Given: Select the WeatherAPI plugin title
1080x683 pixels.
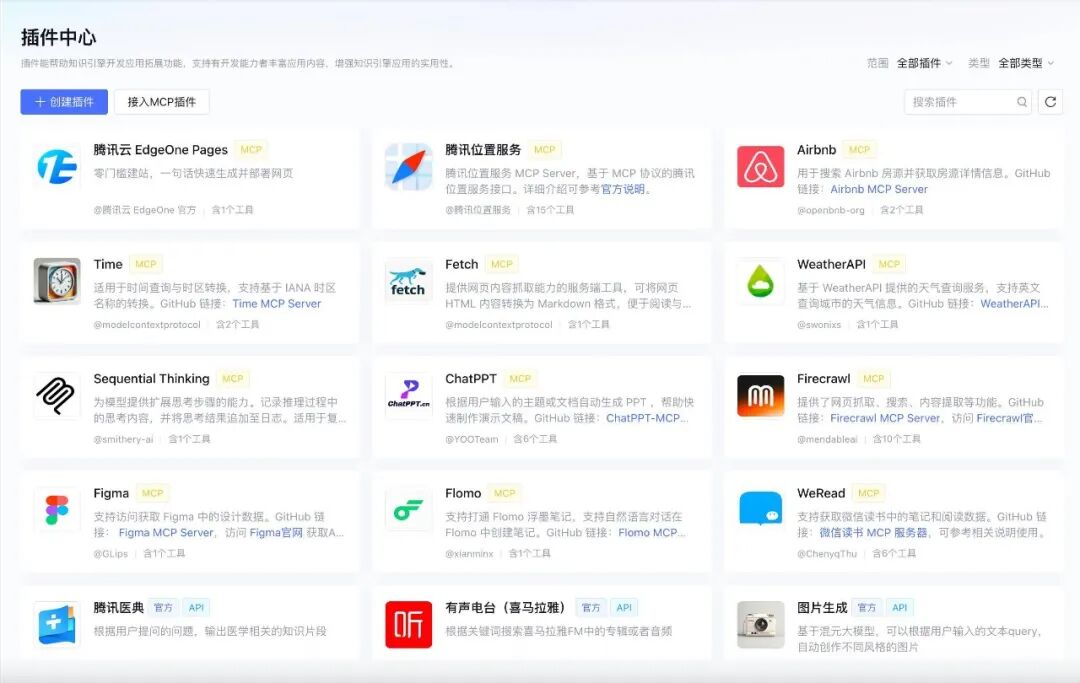Looking at the screenshot, I should (831, 264).
